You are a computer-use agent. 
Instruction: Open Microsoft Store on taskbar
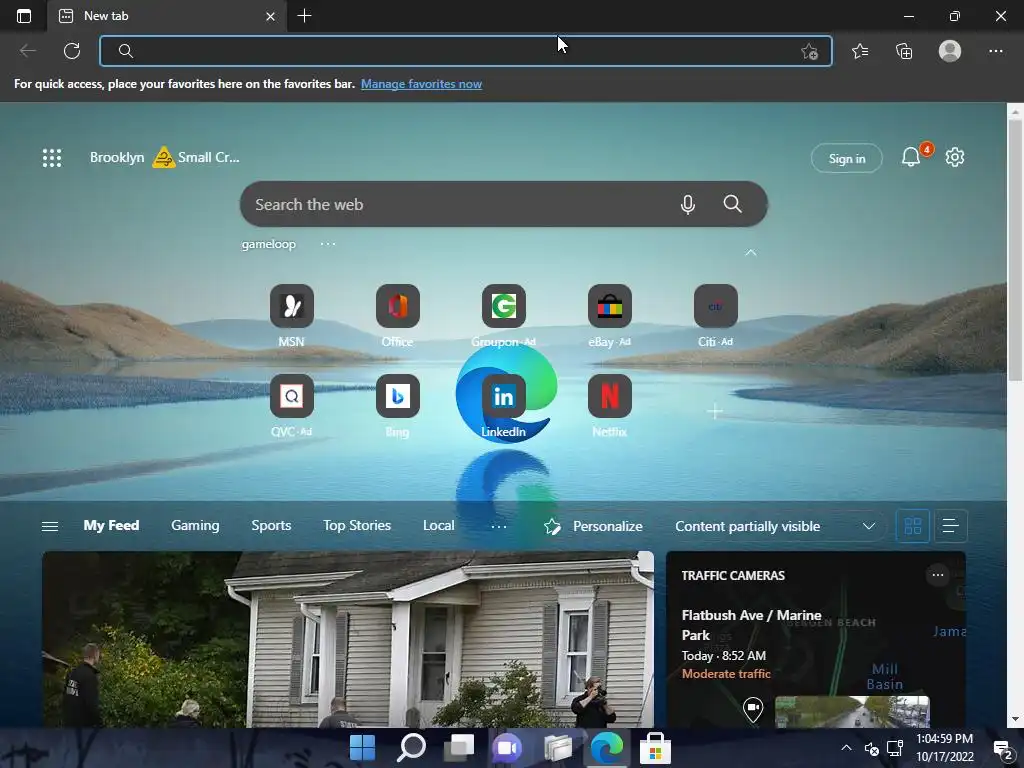click(655, 748)
